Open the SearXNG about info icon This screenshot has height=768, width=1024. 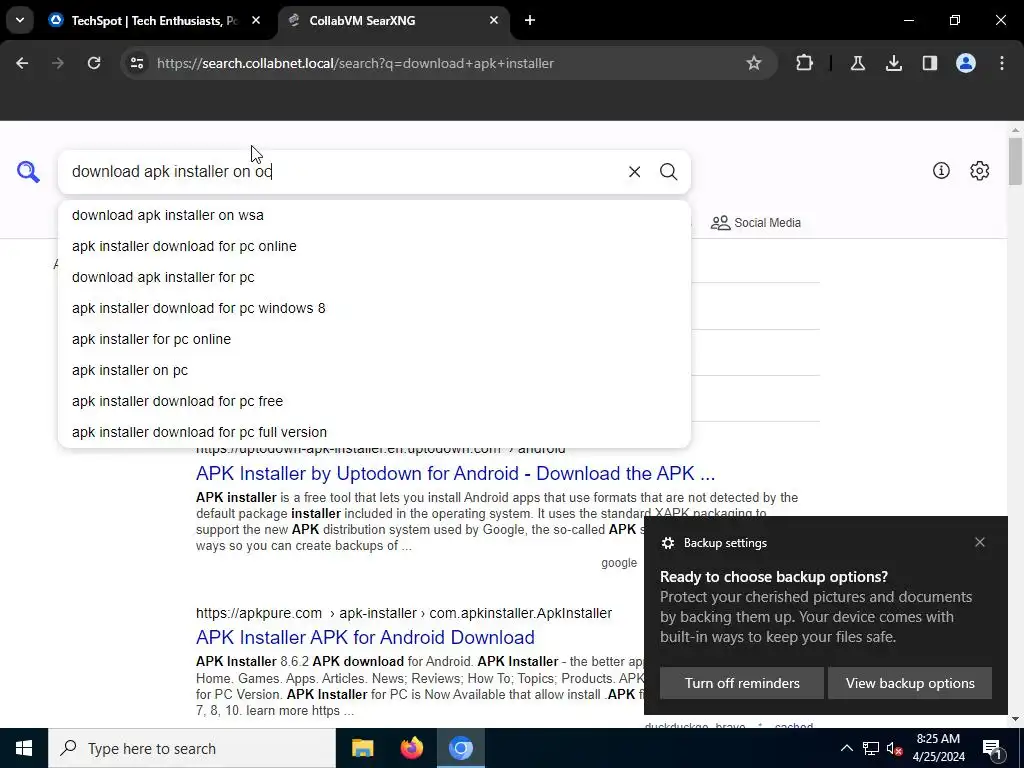click(941, 171)
